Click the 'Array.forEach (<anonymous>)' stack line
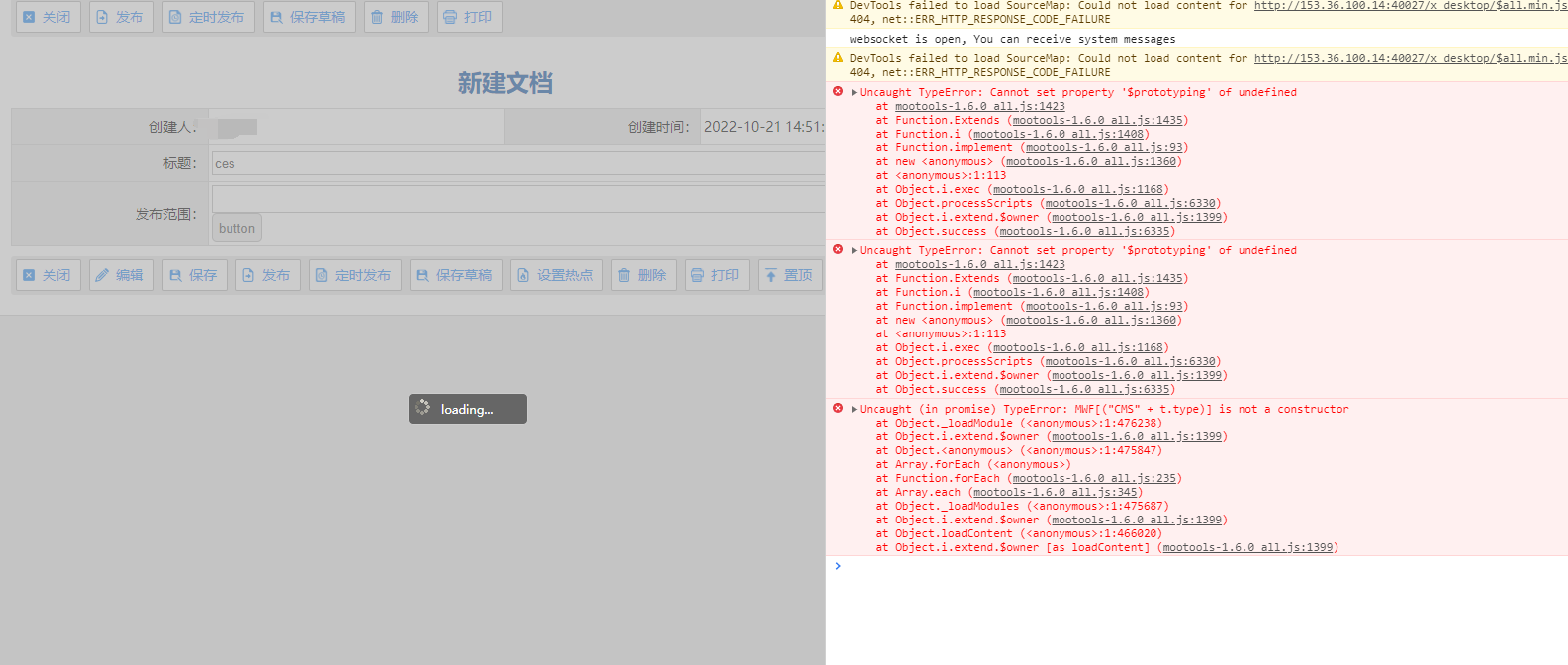The image size is (1568, 665). tap(973, 464)
